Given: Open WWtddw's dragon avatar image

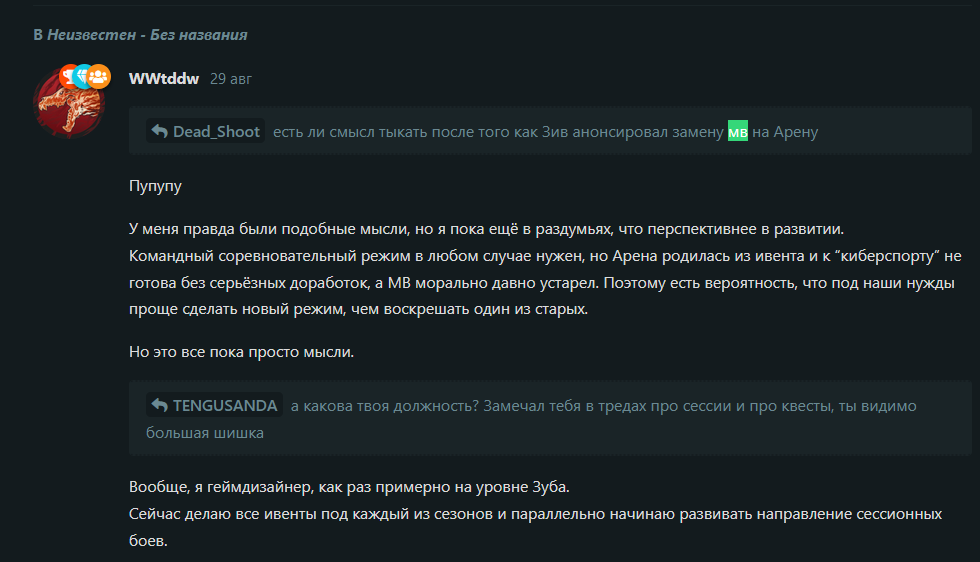Looking at the screenshot, I should tap(68, 103).
